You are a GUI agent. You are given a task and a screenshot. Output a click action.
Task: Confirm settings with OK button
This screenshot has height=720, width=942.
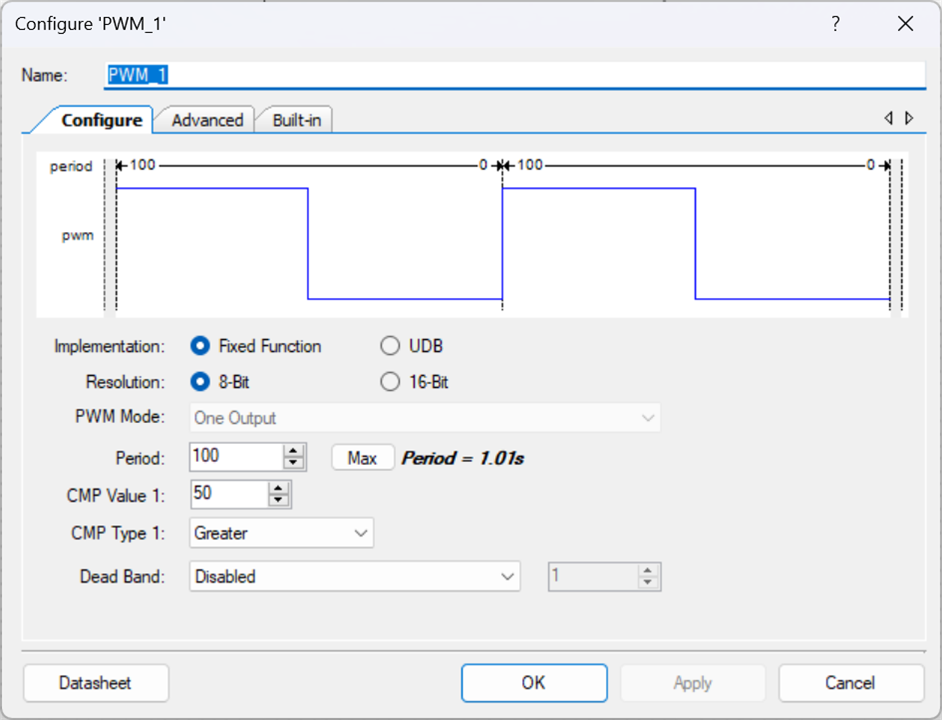(x=533, y=683)
